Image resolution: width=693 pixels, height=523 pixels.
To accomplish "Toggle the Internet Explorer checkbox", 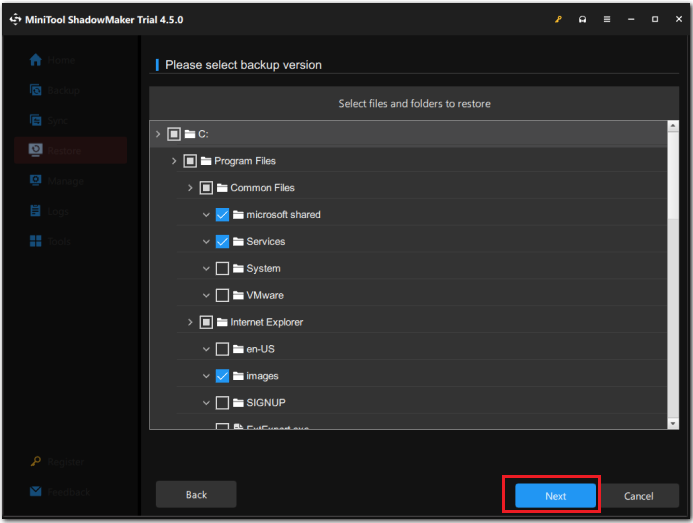I will click(206, 322).
